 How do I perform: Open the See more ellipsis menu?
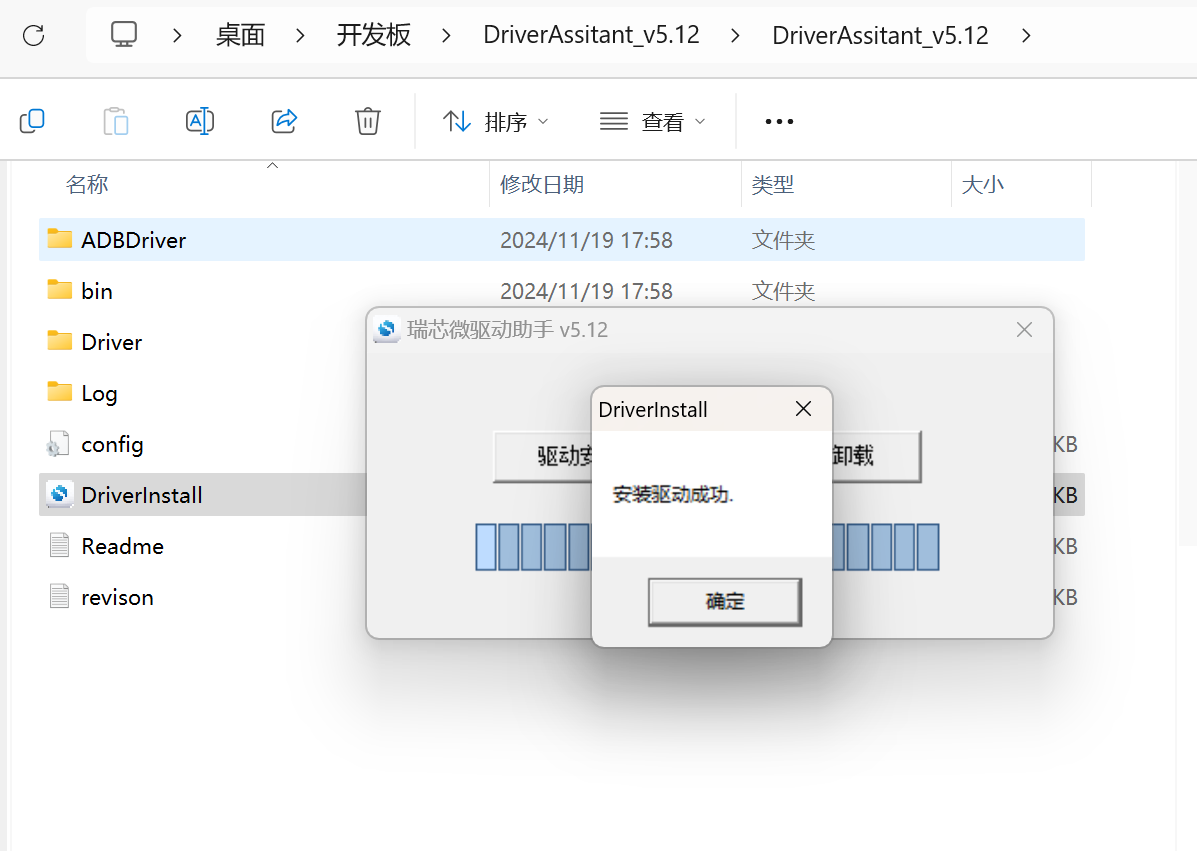pyautogui.click(x=779, y=120)
